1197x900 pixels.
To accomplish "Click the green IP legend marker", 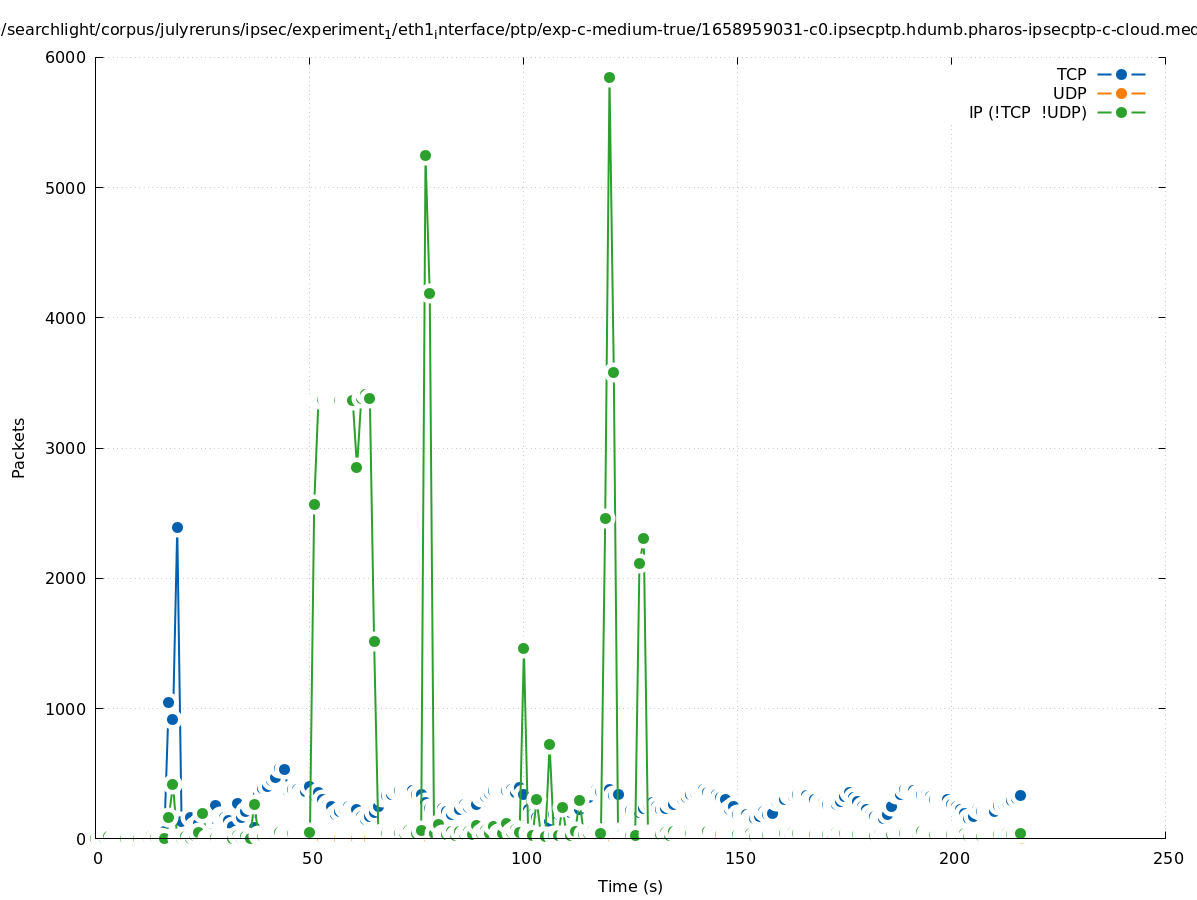I will (1121, 112).
